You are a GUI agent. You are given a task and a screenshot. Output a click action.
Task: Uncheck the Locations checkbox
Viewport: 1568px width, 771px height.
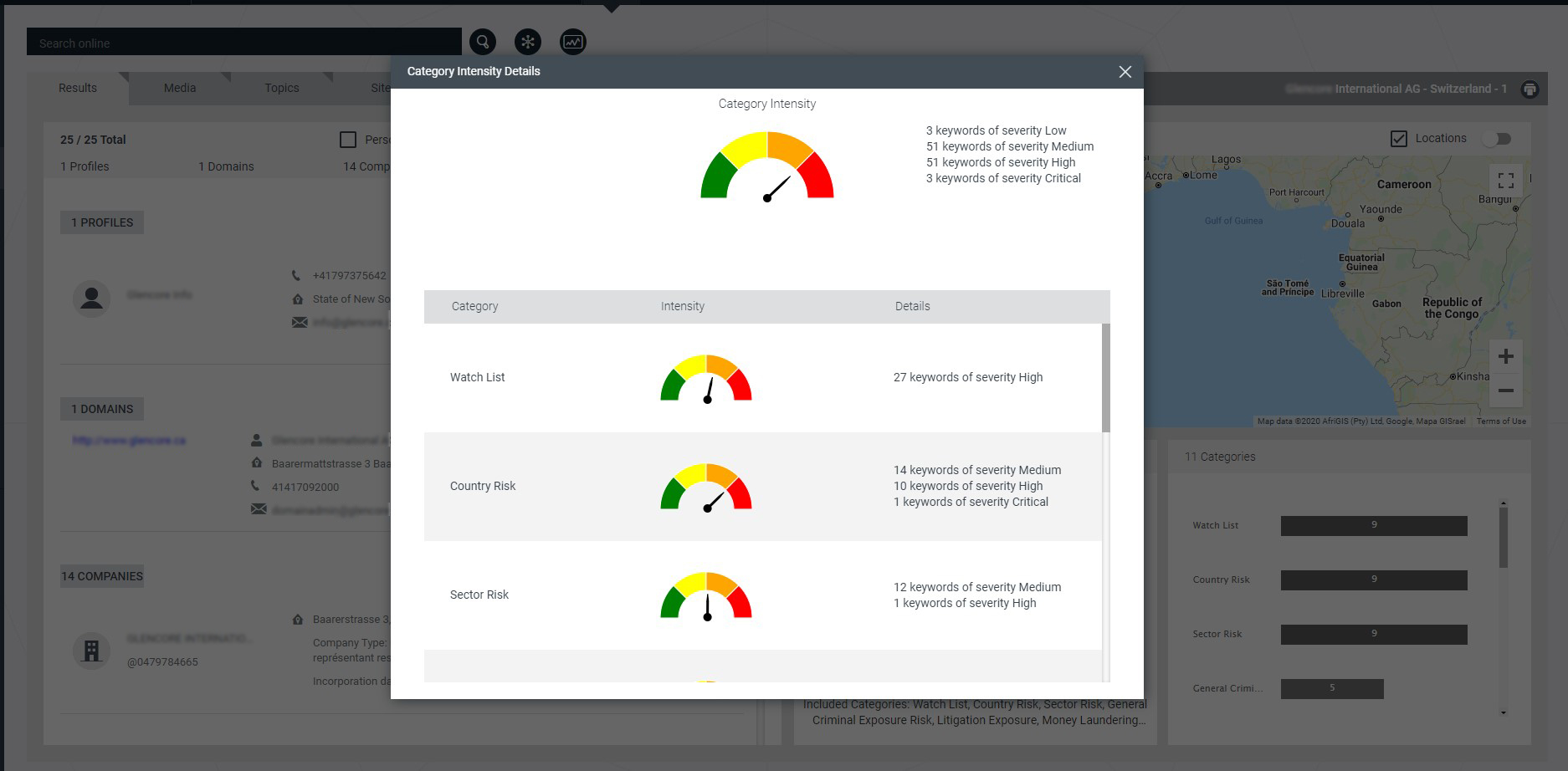1398,139
